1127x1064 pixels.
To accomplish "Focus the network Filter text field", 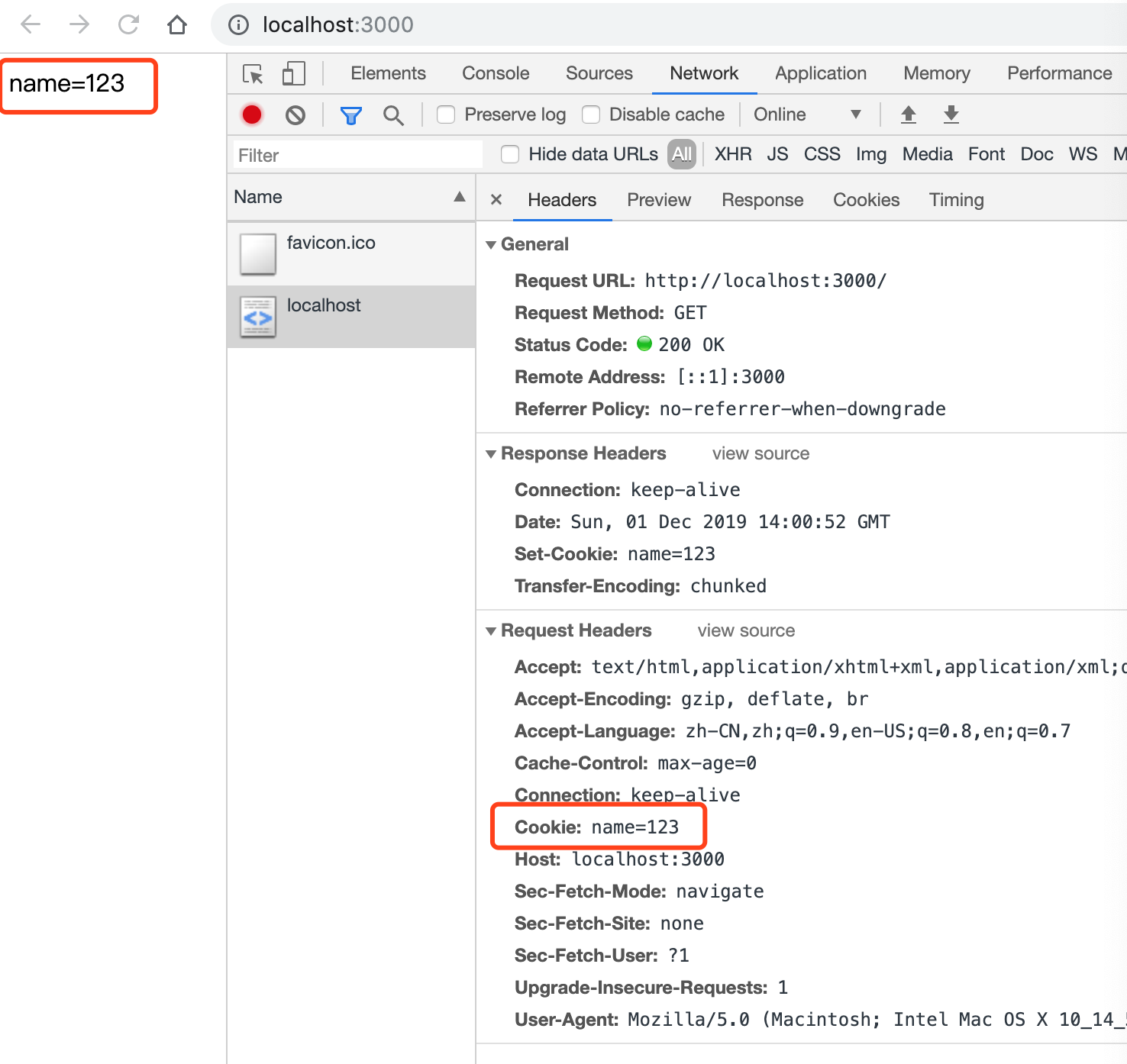I will pos(358,155).
